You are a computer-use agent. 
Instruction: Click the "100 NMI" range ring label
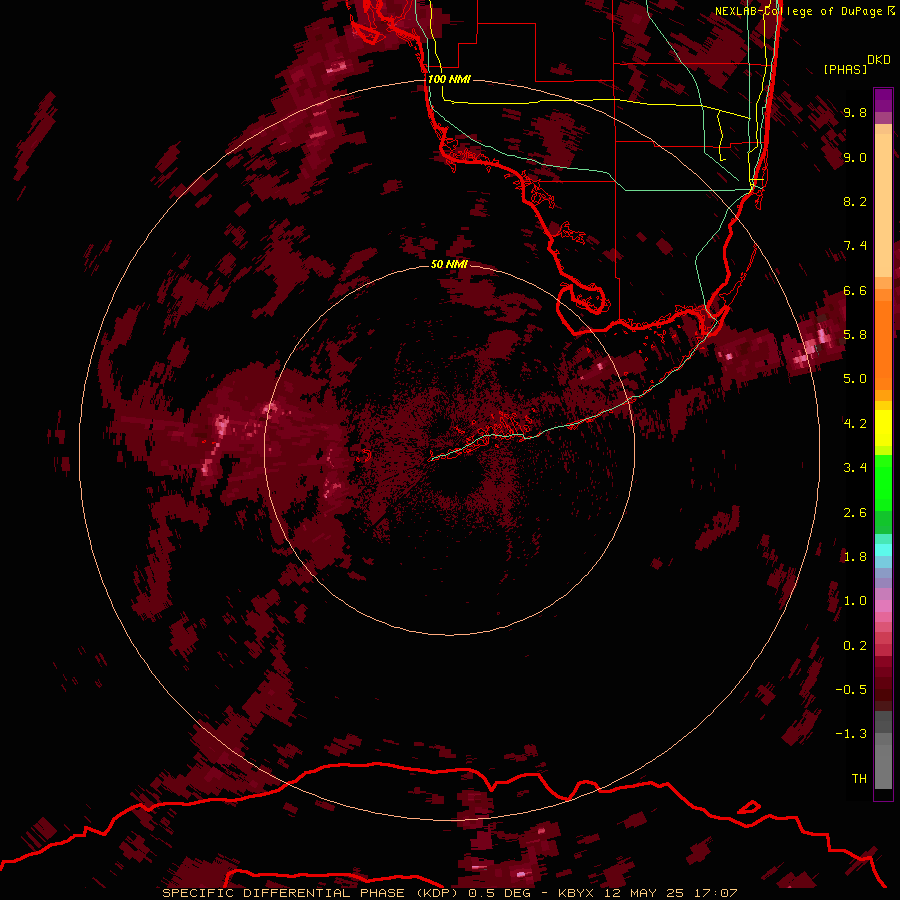(x=449, y=79)
